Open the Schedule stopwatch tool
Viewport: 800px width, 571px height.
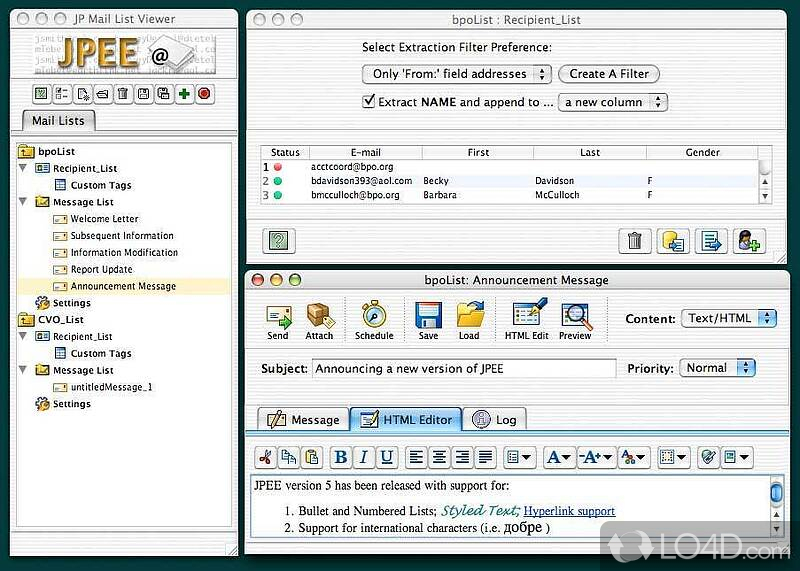point(374,318)
